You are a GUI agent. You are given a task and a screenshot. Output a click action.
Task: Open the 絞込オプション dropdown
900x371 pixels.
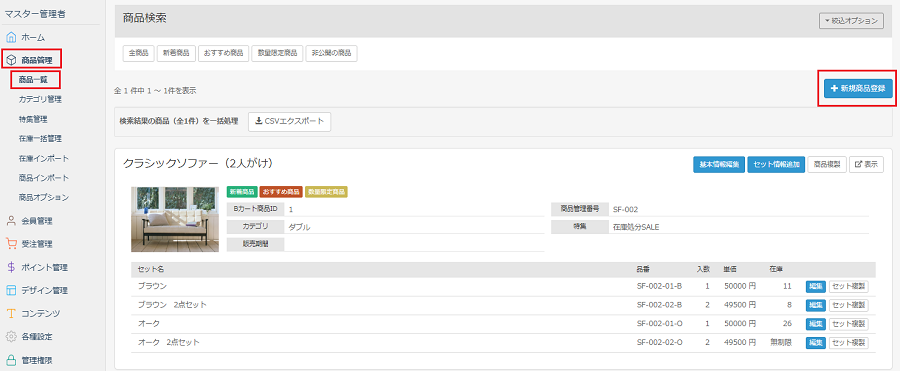tap(851, 21)
